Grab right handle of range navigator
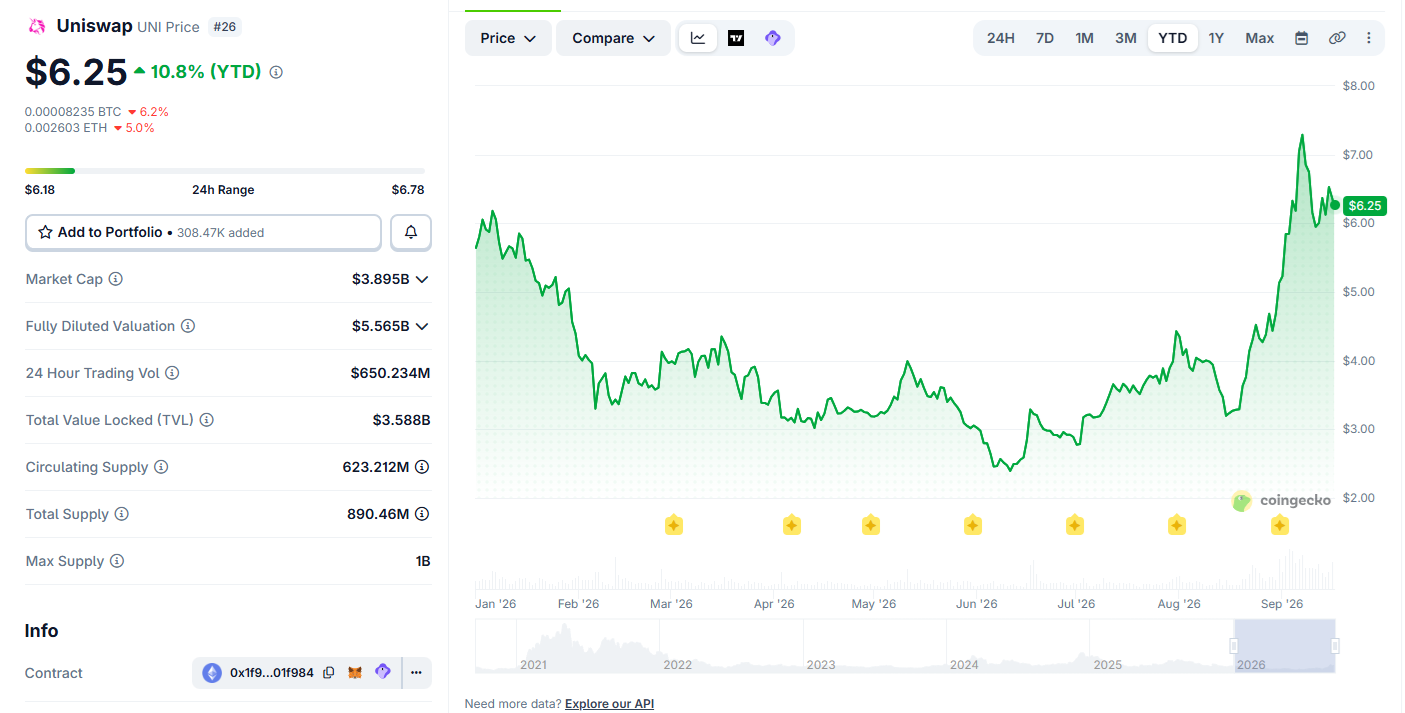Viewport: 1405px width, 713px height. [1335, 646]
